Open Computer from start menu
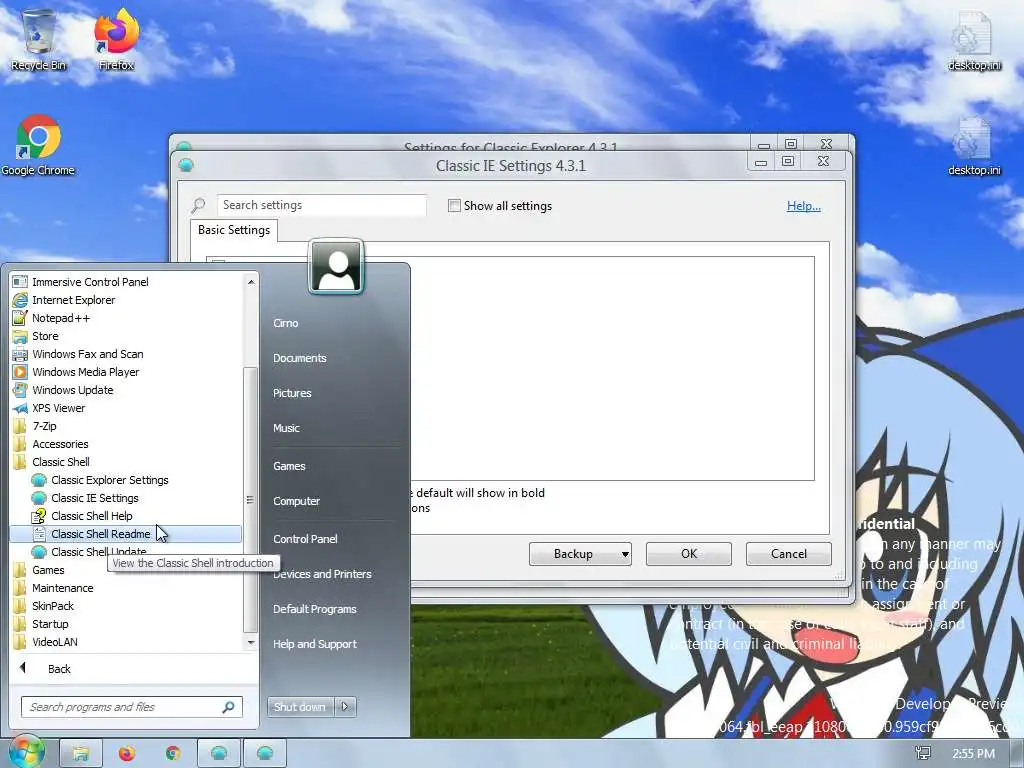The height and width of the screenshot is (768, 1024). pyautogui.click(x=296, y=501)
